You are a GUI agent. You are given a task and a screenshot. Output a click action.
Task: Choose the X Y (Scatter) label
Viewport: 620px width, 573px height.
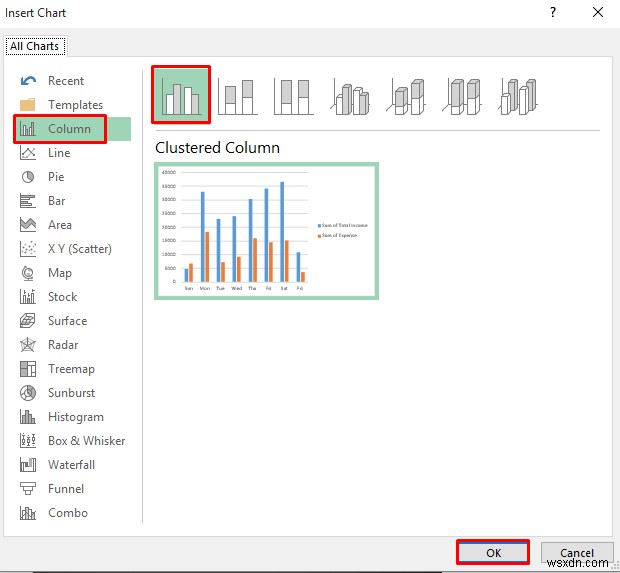pos(79,249)
